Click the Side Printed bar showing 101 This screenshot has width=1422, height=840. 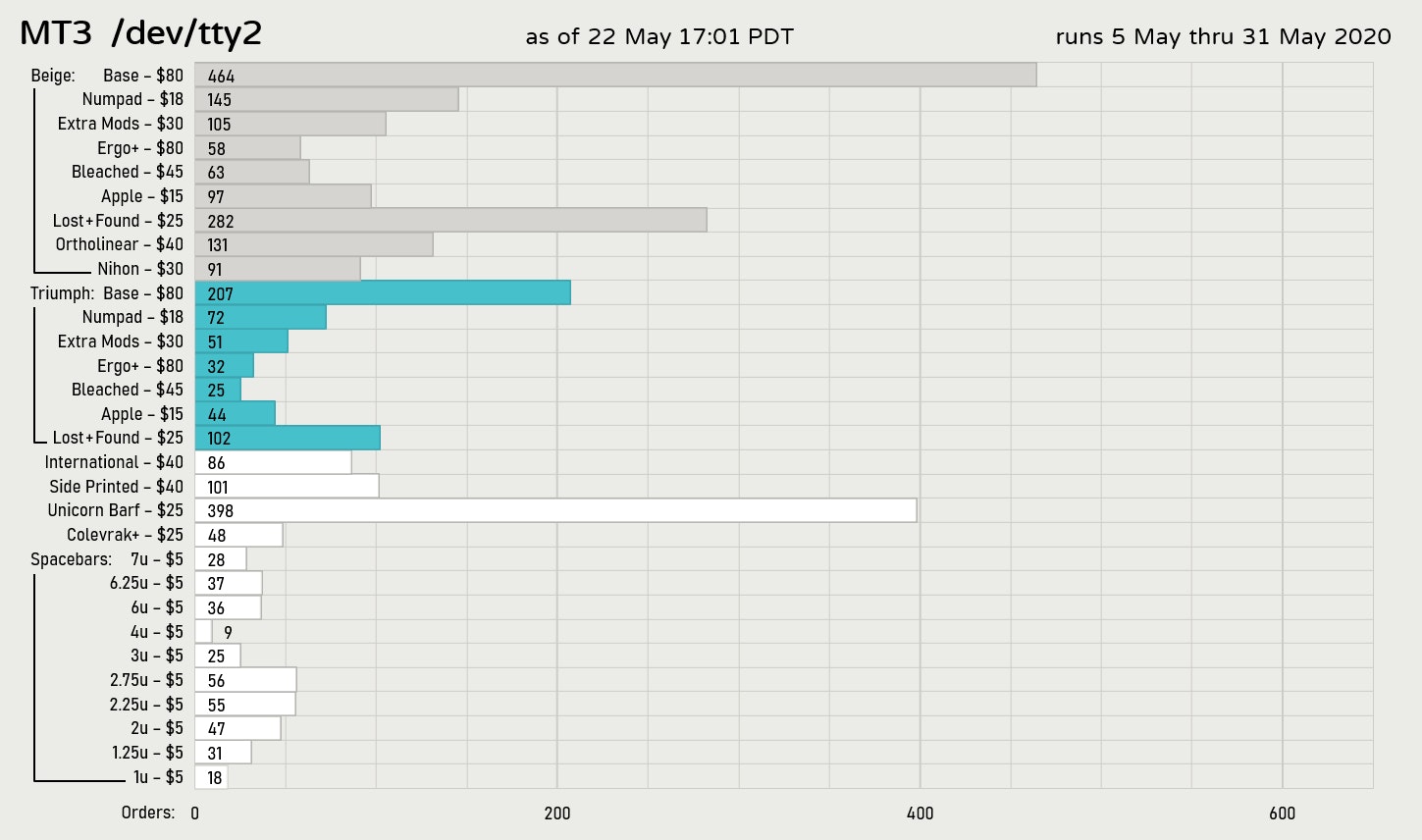click(x=287, y=487)
